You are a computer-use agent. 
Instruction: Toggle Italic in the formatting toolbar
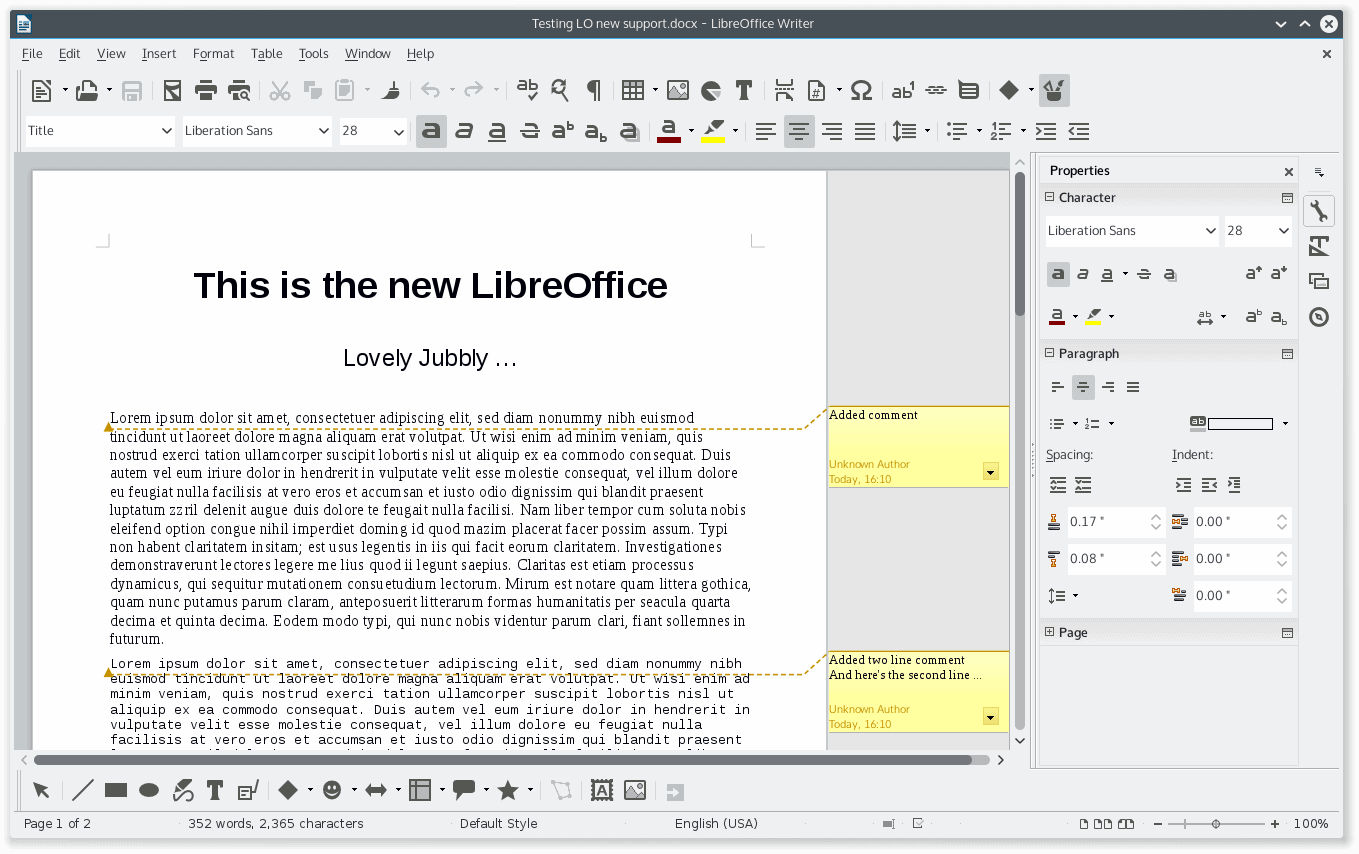click(464, 131)
